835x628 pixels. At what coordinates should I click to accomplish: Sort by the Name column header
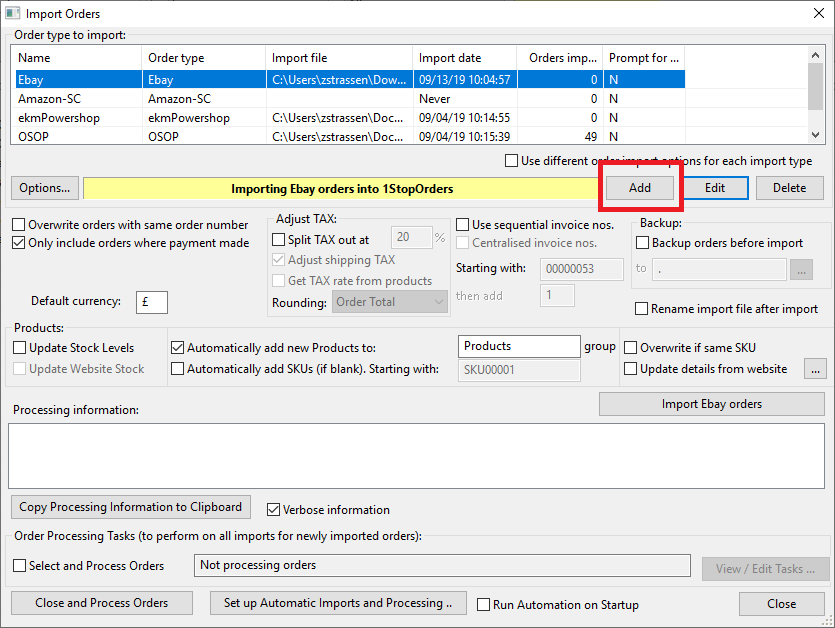click(x=76, y=58)
